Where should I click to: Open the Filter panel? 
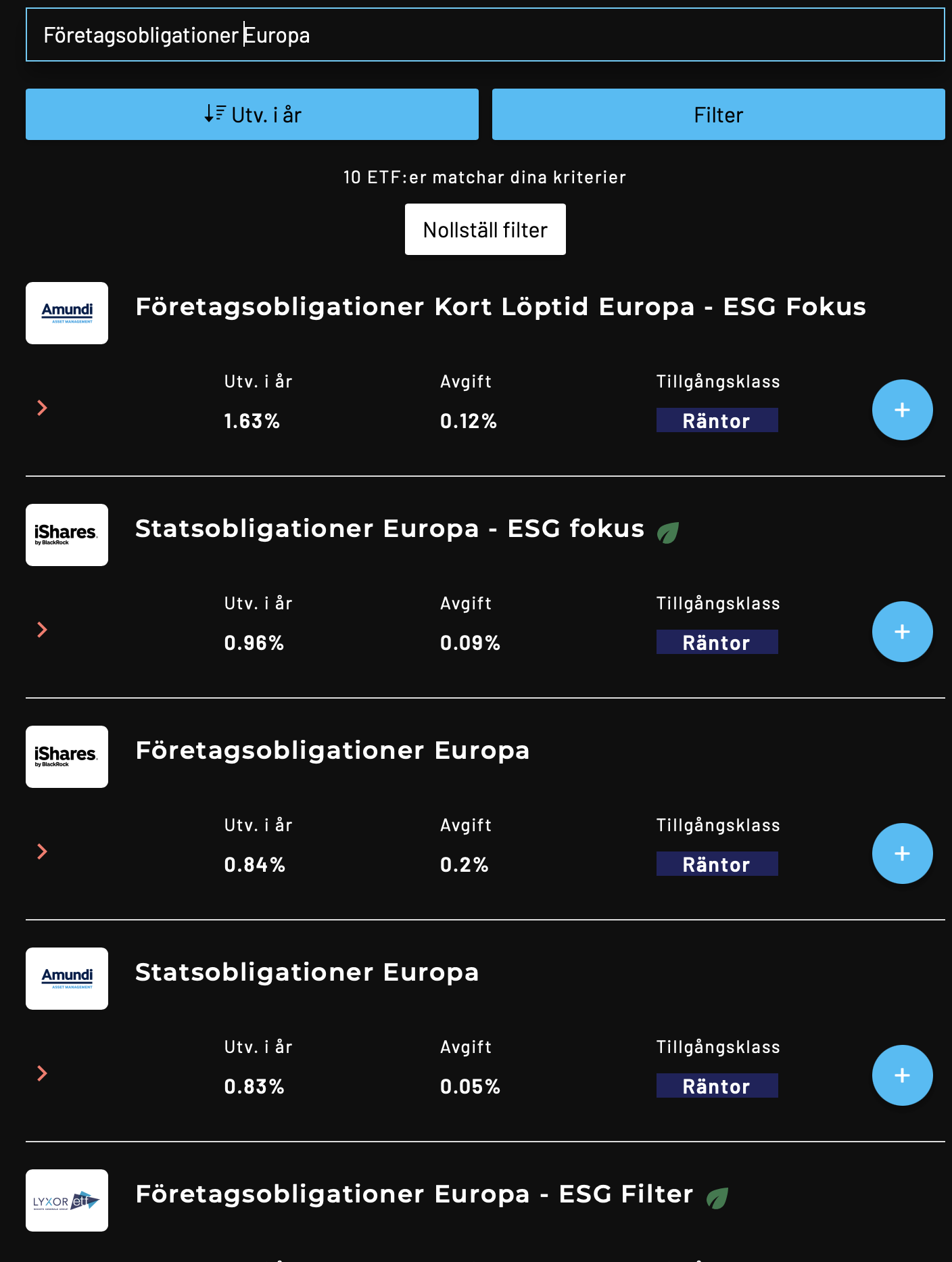[718, 114]
